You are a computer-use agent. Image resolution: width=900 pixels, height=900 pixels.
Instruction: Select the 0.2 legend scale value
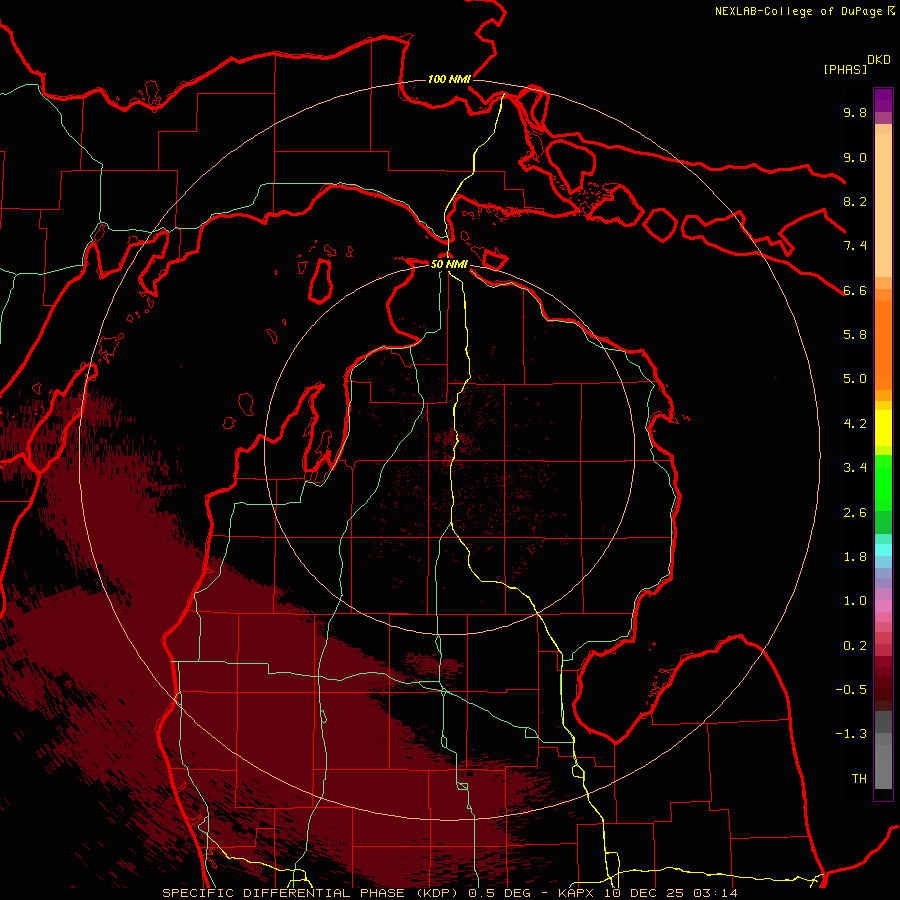click(x=855, y=646)
